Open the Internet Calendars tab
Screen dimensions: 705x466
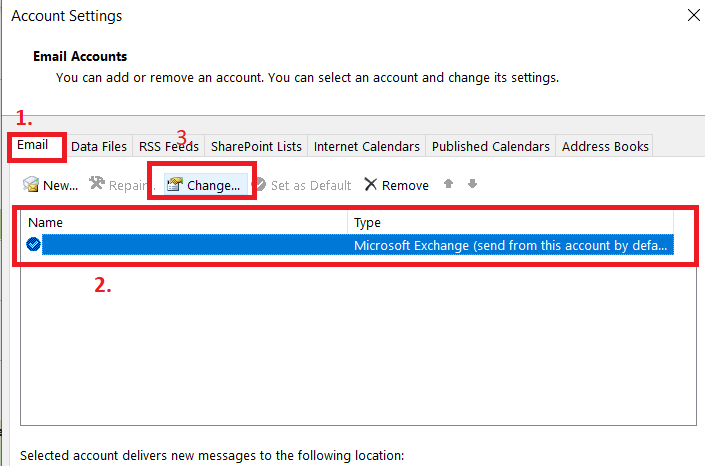366,147
